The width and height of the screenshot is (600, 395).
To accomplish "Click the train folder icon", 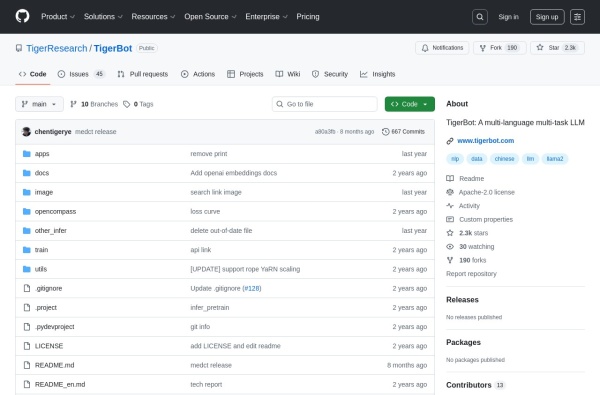I will 26,250.
